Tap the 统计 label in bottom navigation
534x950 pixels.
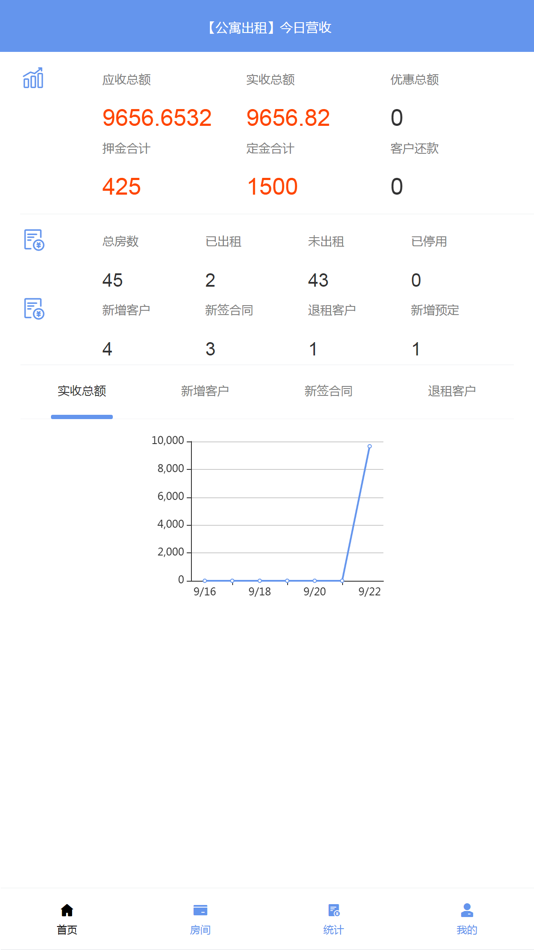click(x=333, y=930)
